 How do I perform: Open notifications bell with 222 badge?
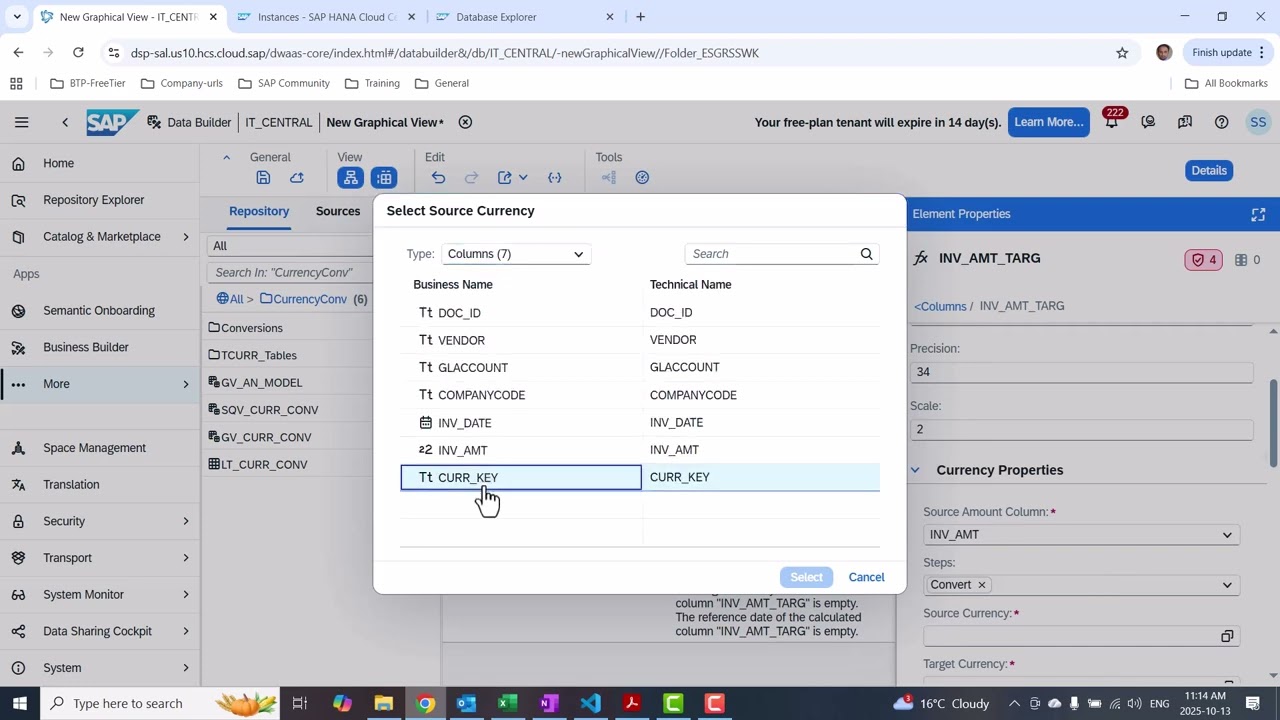point(1111,122)
